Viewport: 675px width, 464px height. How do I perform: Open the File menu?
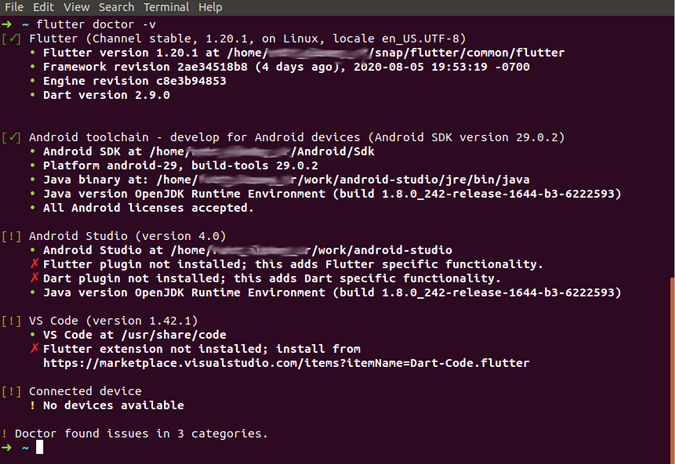14,7
